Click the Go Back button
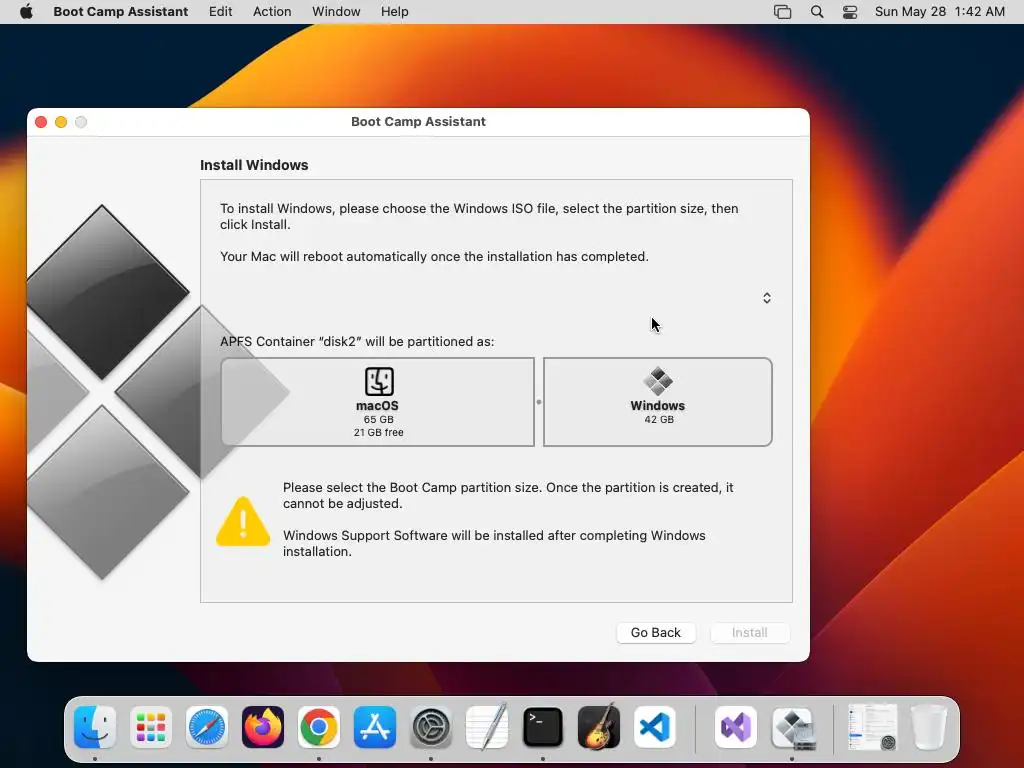Image resolution: width=1024 pixels, height=768 pixels. coord(656,632)
